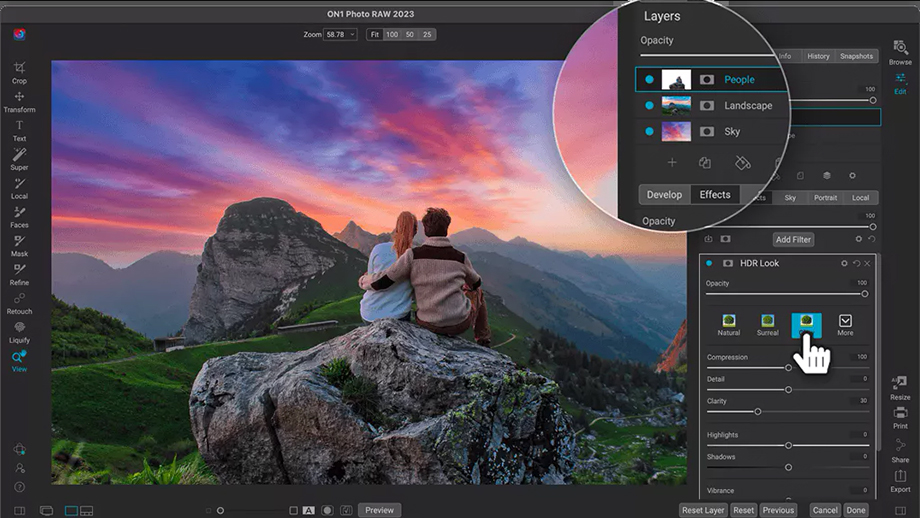Add a new layer with plus icon
Image resolution: width=920 pixels, height=518 pixels.
672,162
